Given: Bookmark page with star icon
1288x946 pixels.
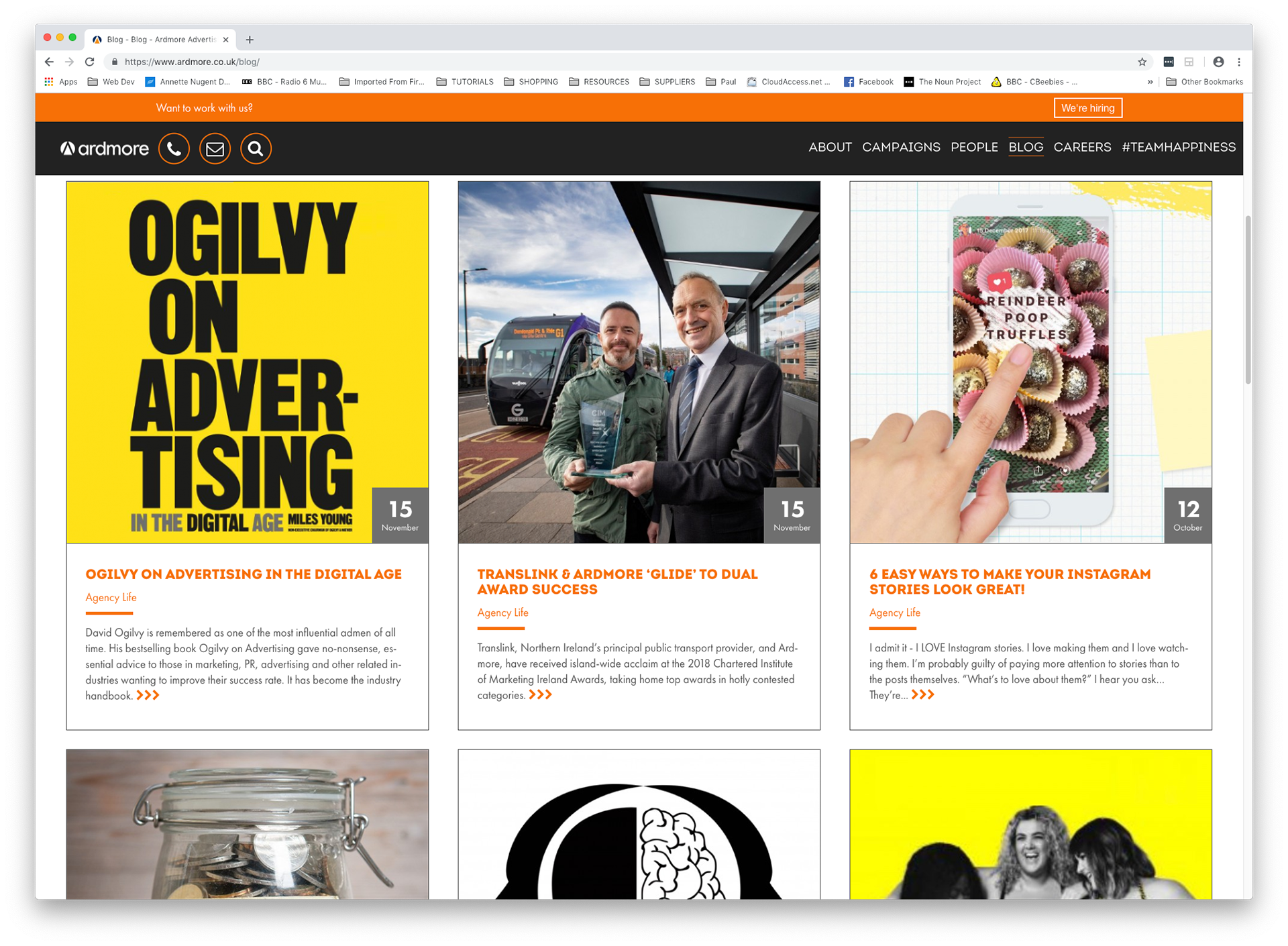Looking at the screenshot, I should pos(1142,62).
